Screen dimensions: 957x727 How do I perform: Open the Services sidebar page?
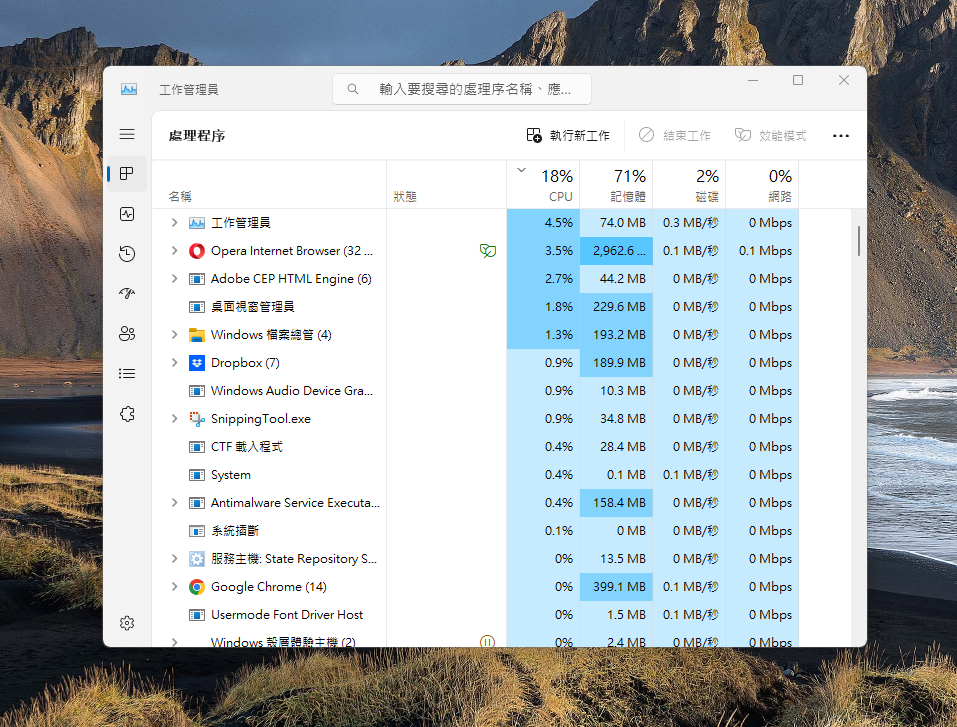point(127,414)
